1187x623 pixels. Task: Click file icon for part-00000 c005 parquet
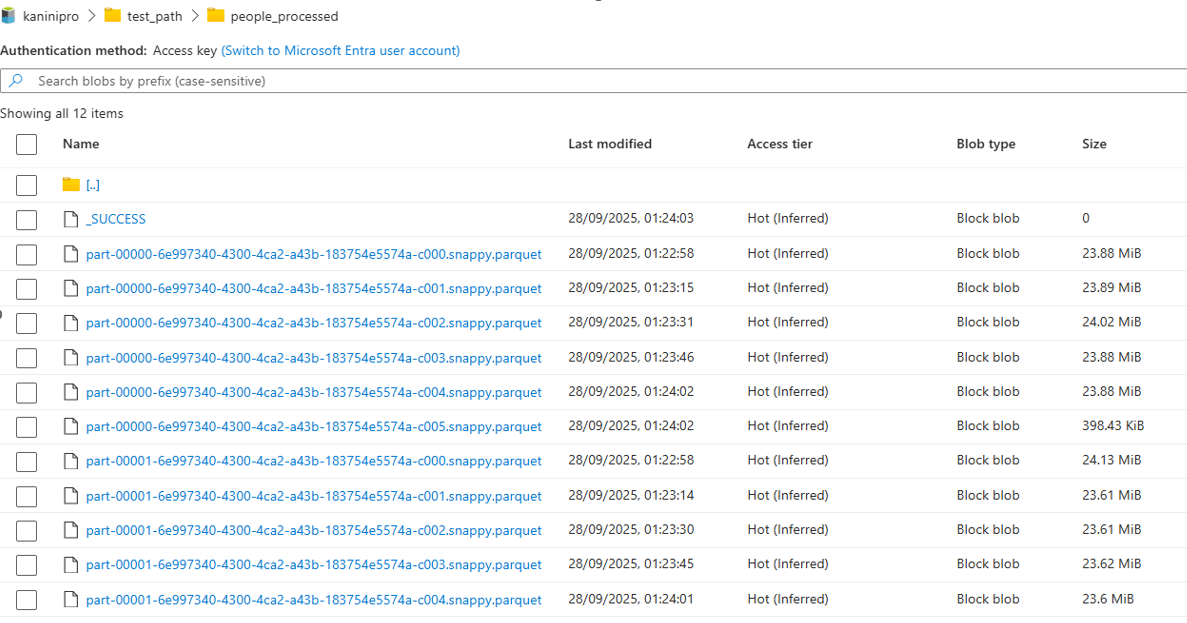point(70,427)
